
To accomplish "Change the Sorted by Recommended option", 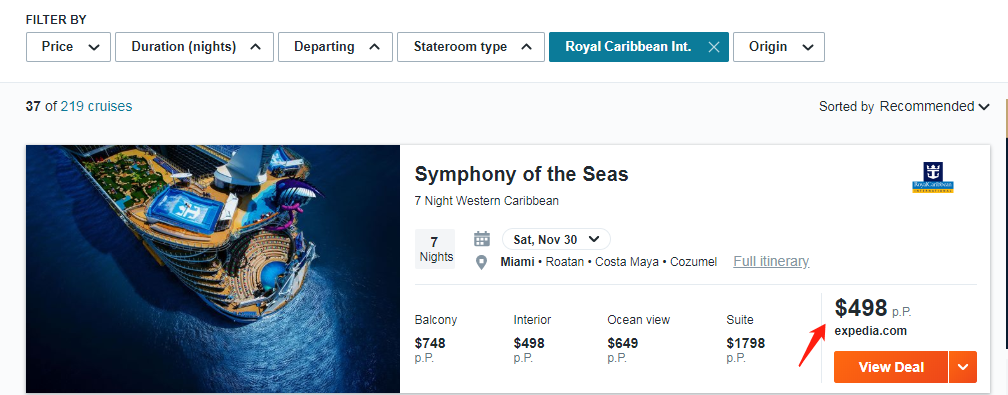I will tap(934, 107).
